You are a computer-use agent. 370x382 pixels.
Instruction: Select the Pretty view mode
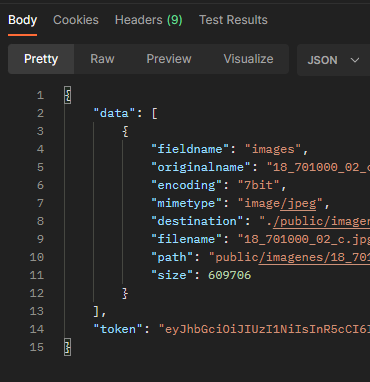coord(41,59)
